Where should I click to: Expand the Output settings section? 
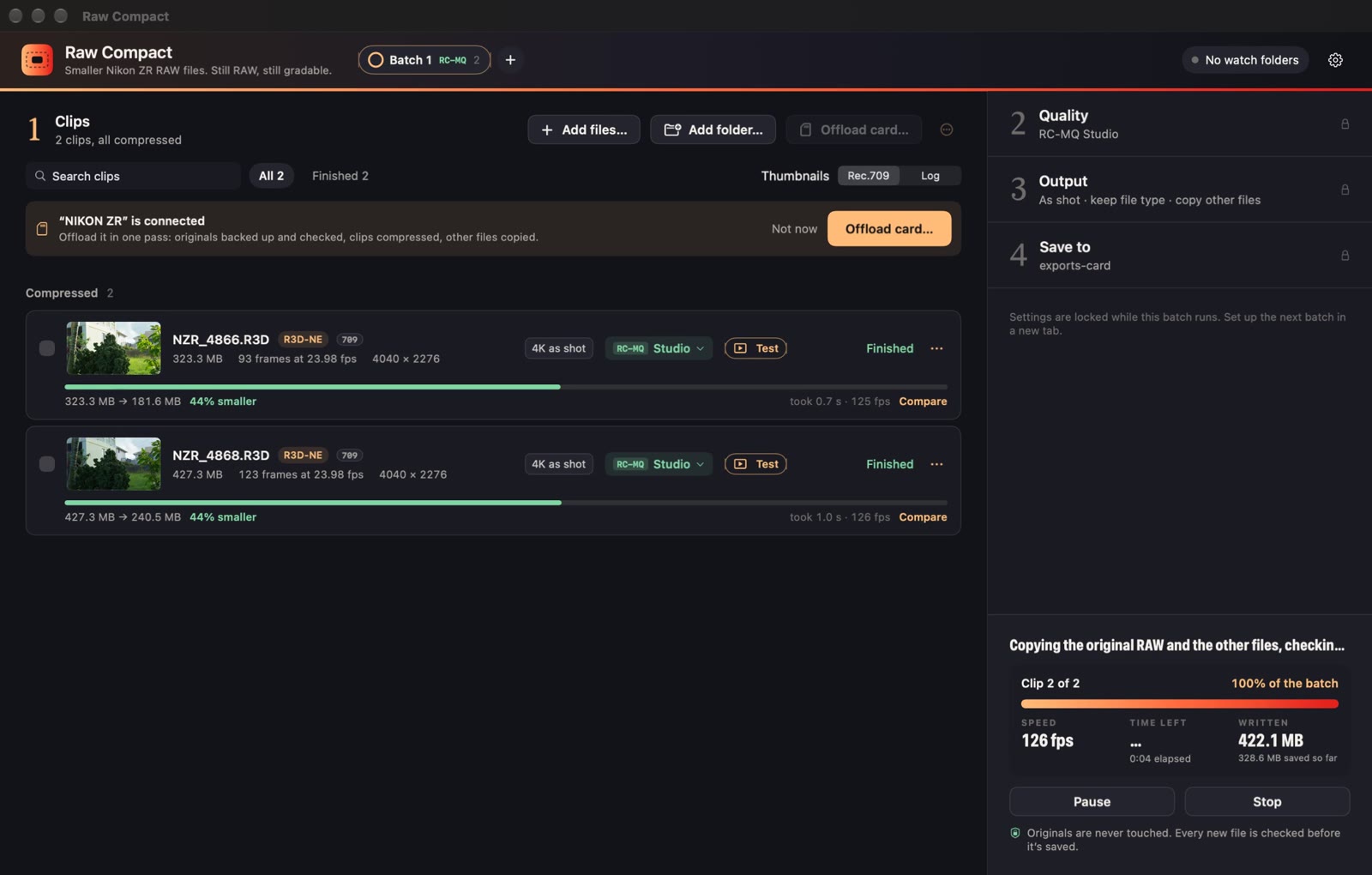click(1180, 190)
